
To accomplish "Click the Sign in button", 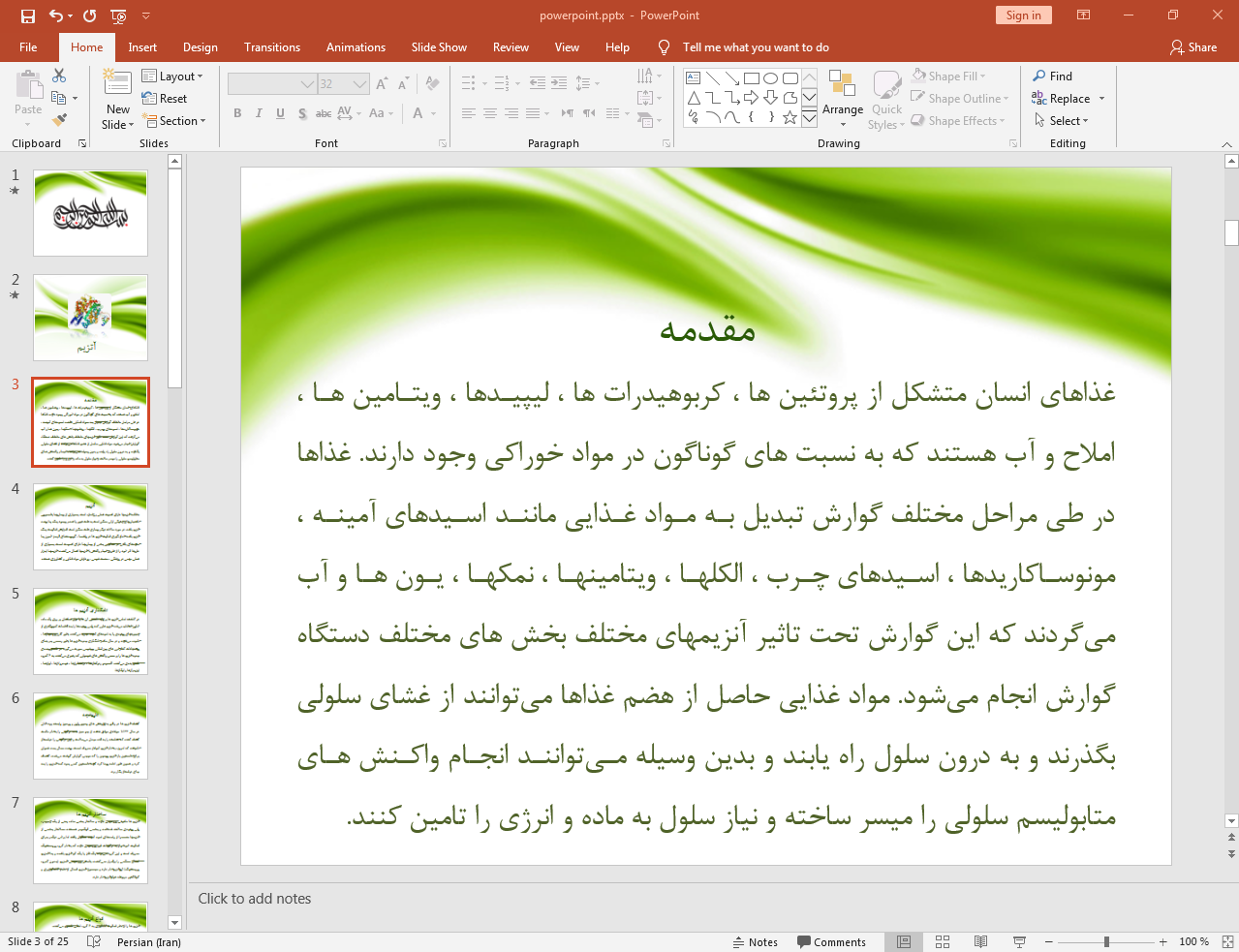I will click(1023, 15).
